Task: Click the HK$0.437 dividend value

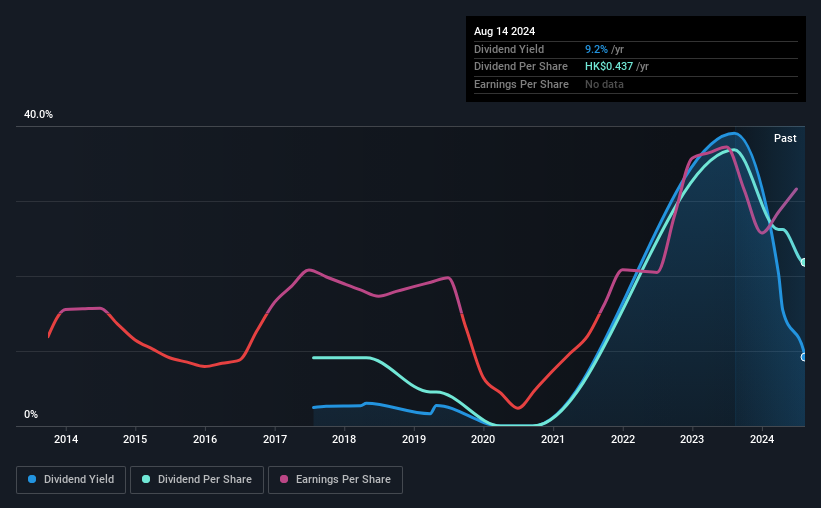Action: coord(609,67)
